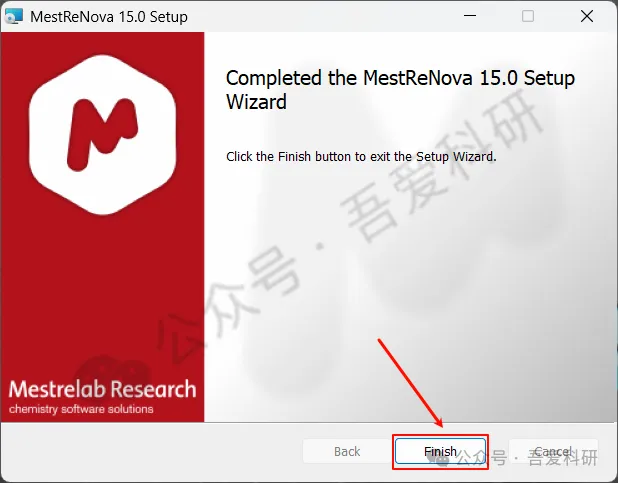
Task: Click the grayed-out maximize window button
Action: click(528, 16)
